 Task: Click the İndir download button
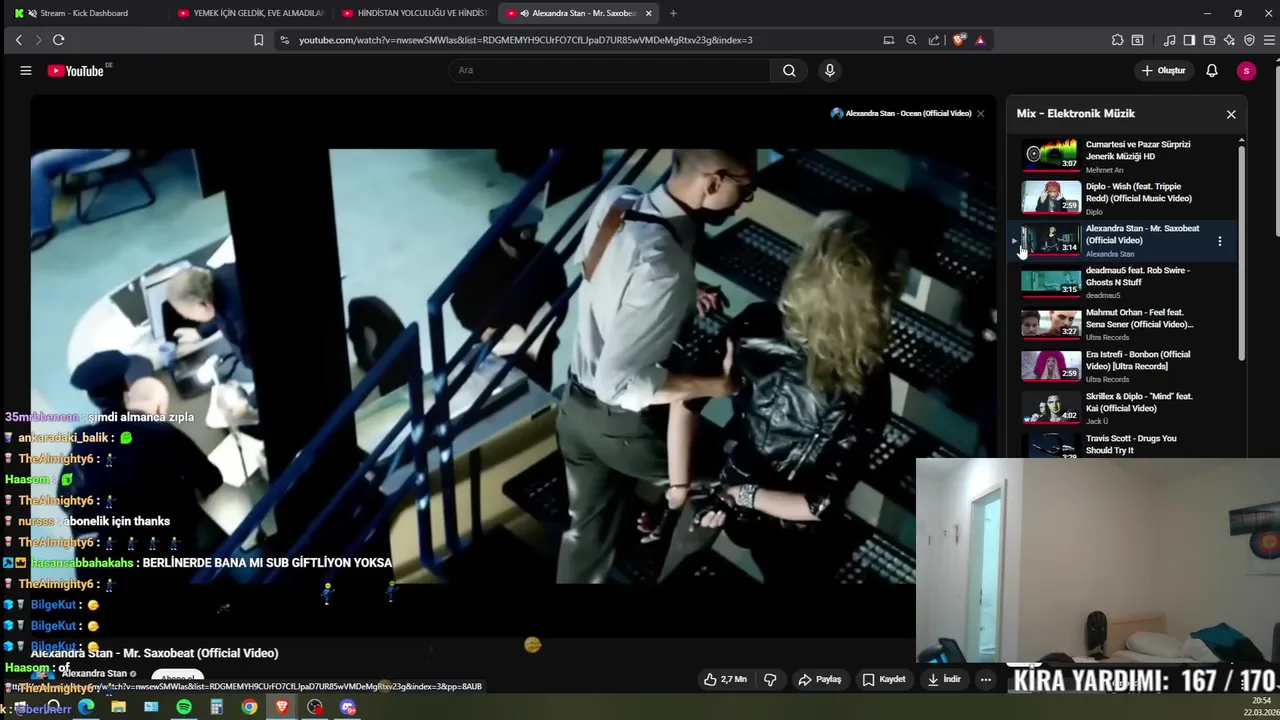pos(944,679)
